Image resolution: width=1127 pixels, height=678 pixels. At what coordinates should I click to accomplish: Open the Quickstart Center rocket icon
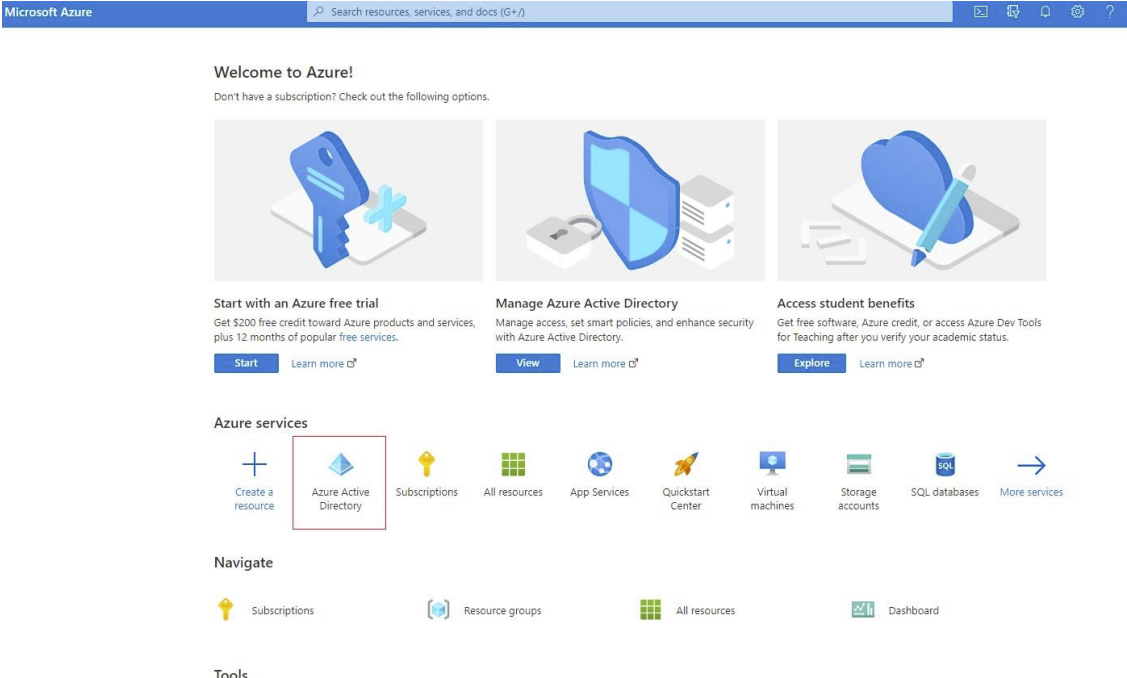click(x=686, y=464)
